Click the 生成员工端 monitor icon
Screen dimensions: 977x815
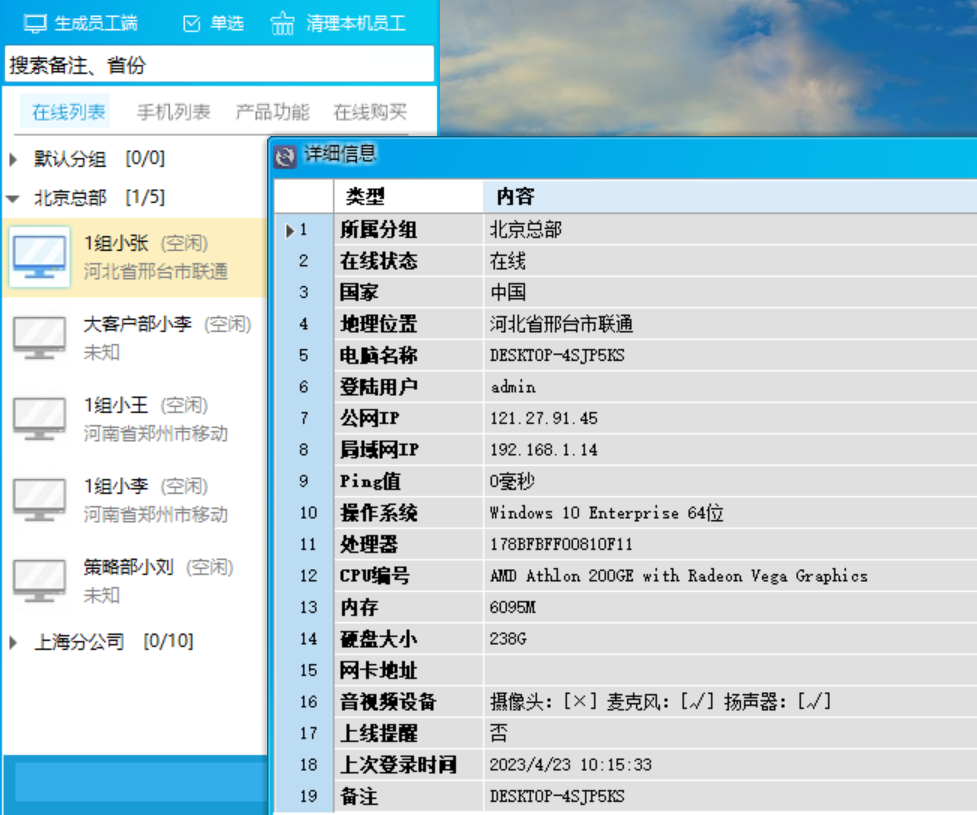[x=36, y=23]
